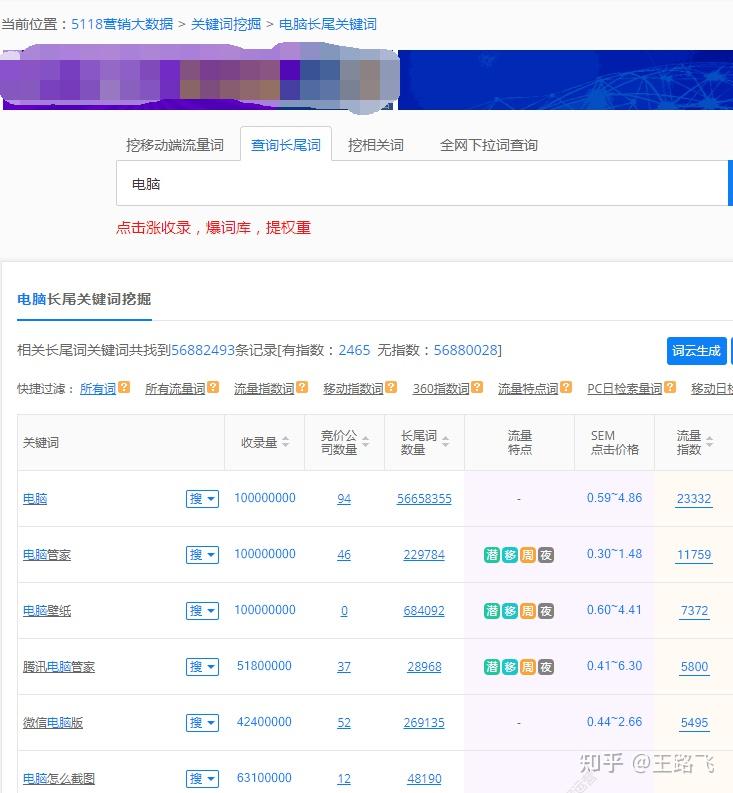Open keyword link 电脑管家
The height and width of the screenshot is (793, 733).
47,555
